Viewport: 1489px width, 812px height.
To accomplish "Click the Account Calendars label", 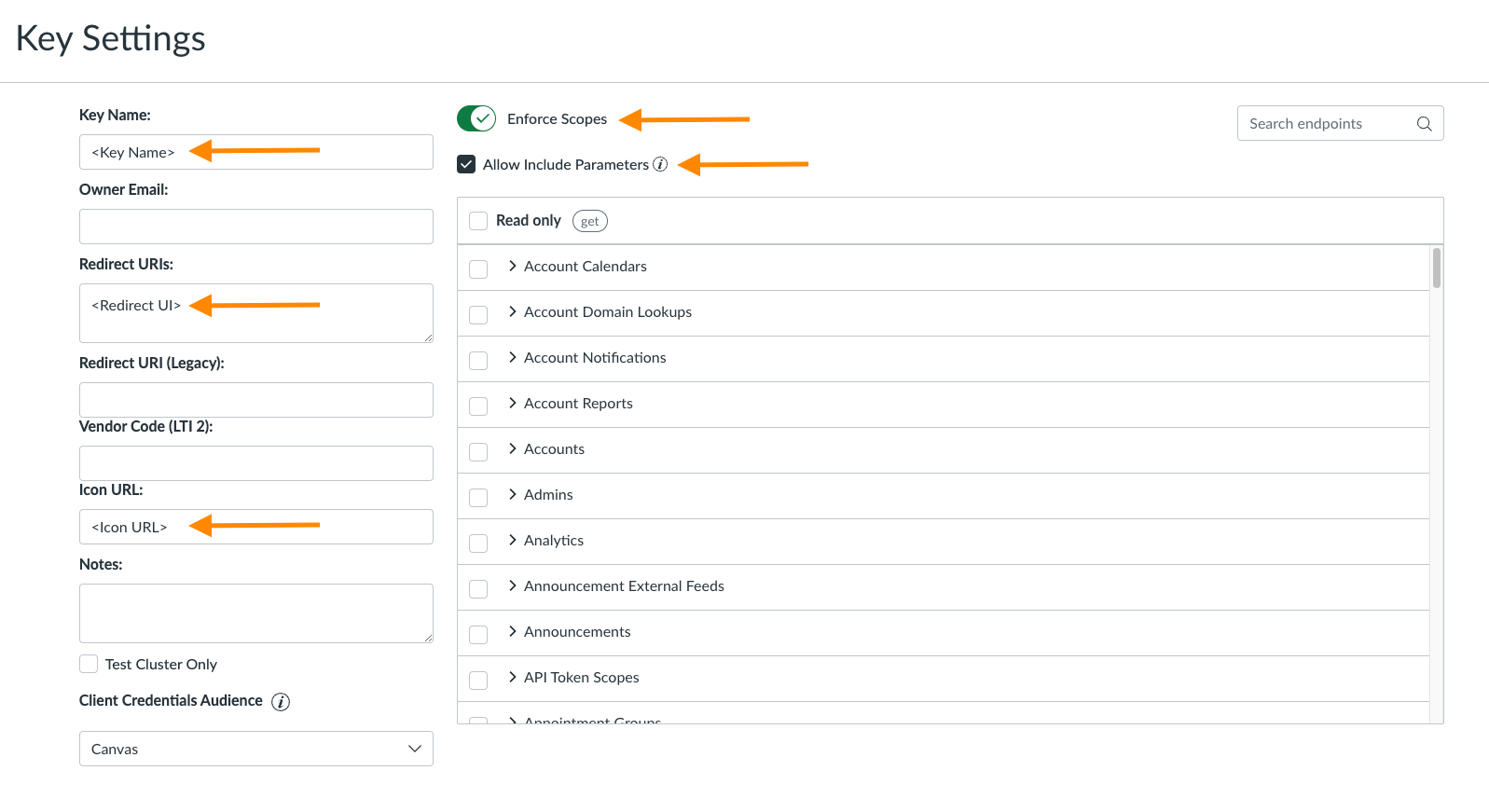I will (x=586, y=266).
